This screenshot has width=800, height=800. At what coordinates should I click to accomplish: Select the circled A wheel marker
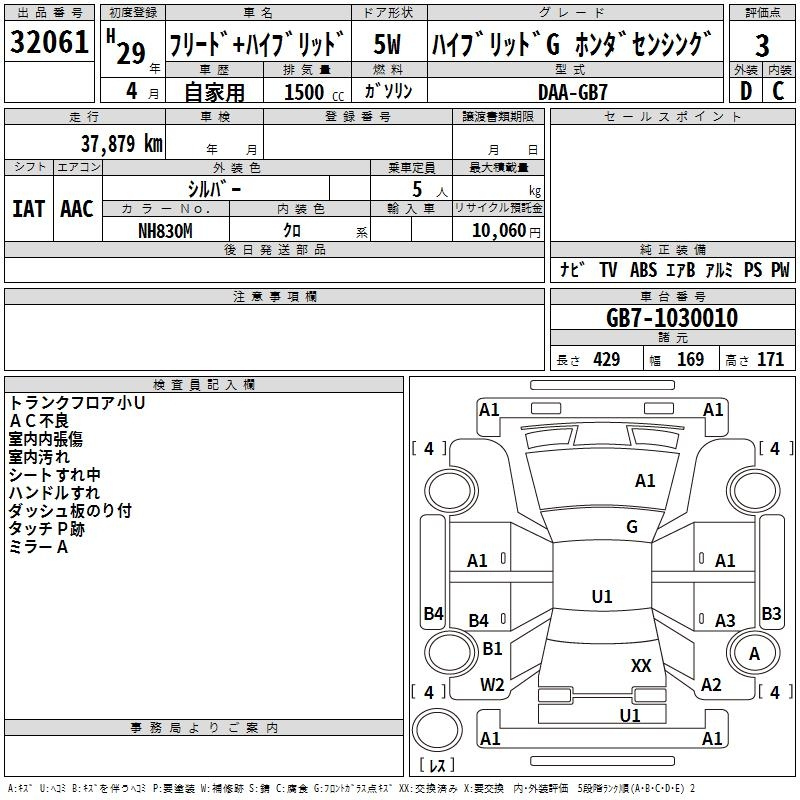pos(755,653)
